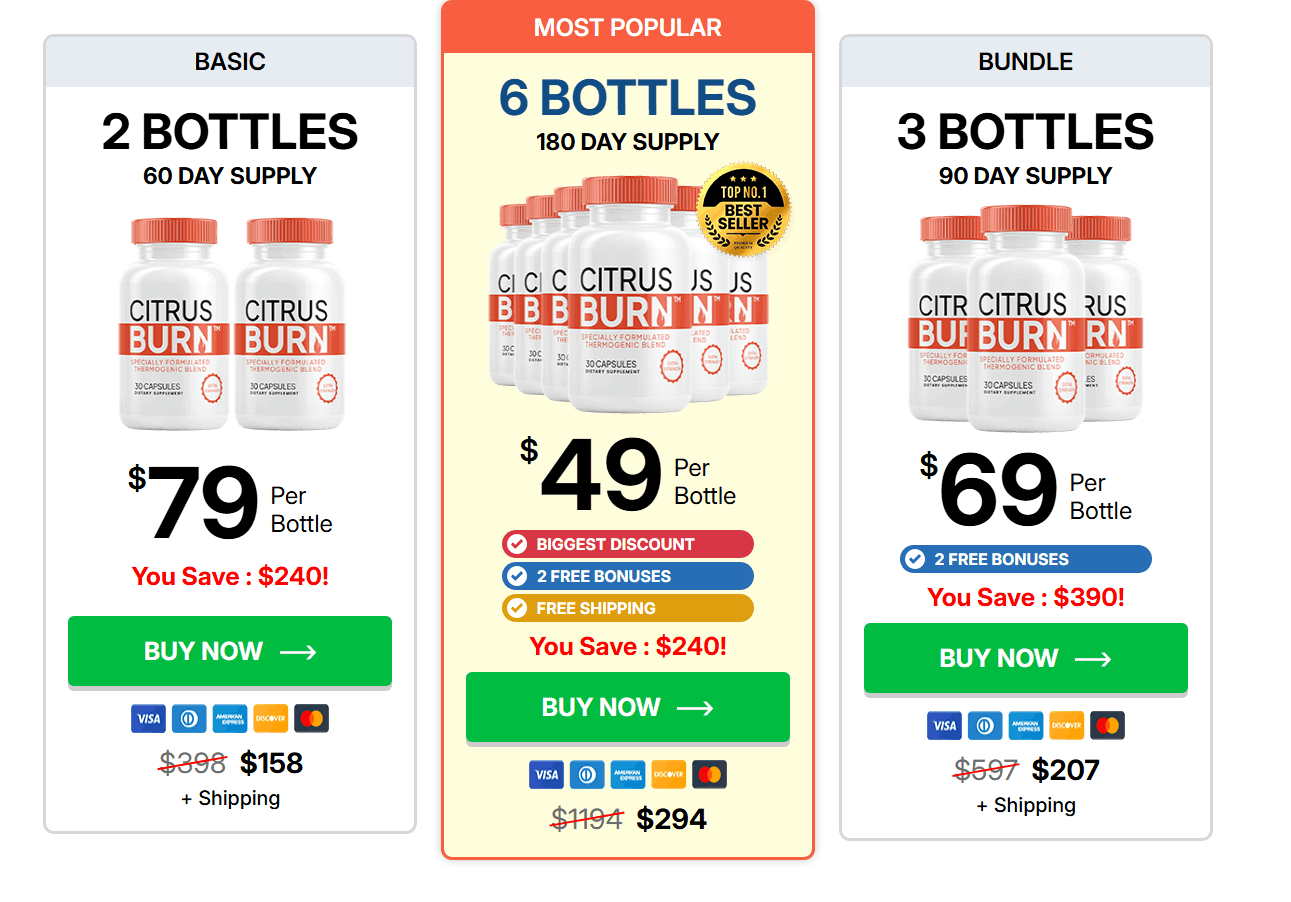Click the Top No.1 Best Seller badge

pos(743,209)
